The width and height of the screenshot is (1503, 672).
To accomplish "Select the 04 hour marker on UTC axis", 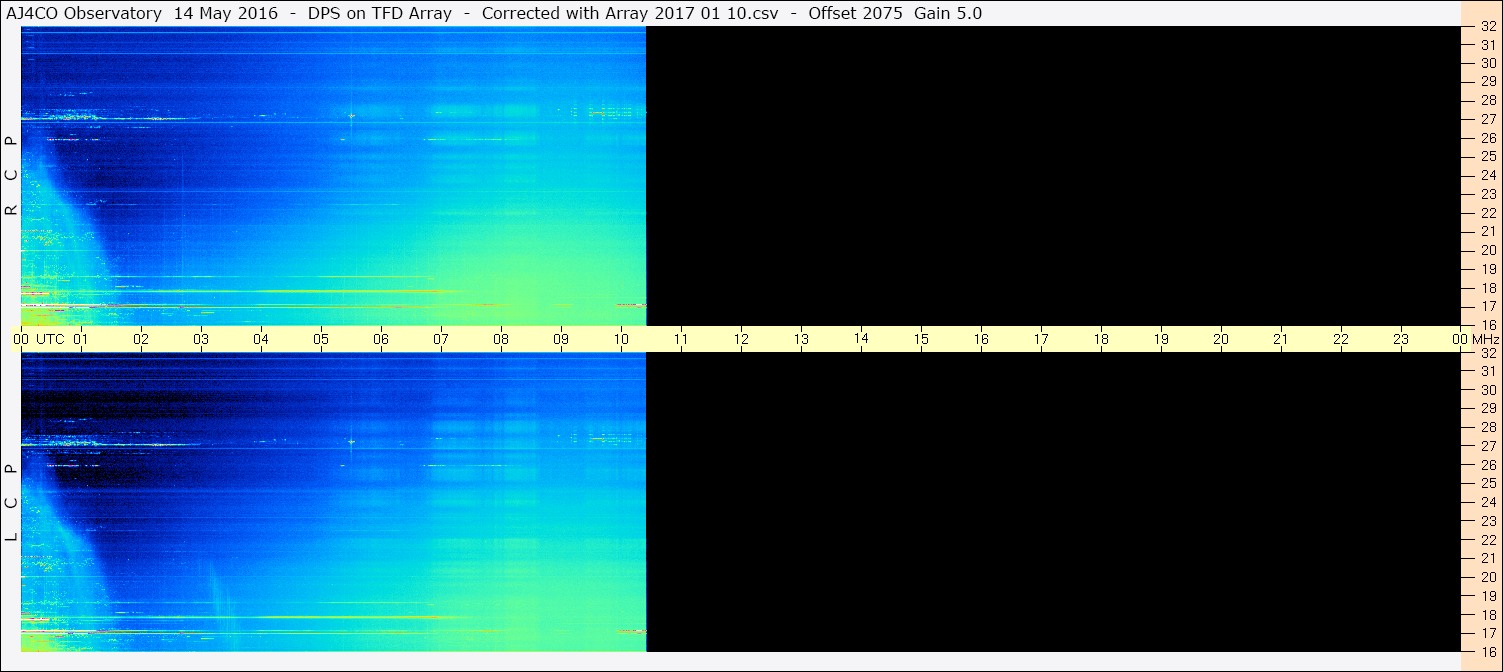I will pos(261,339).
